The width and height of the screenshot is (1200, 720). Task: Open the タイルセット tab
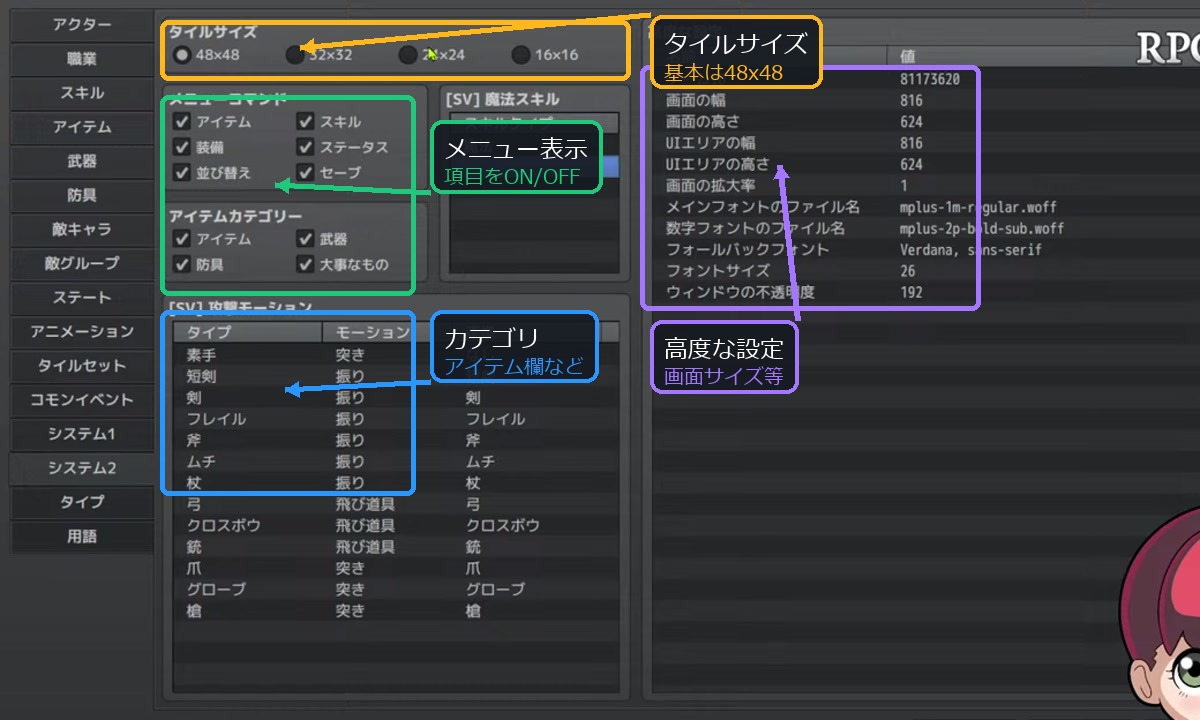82,365
